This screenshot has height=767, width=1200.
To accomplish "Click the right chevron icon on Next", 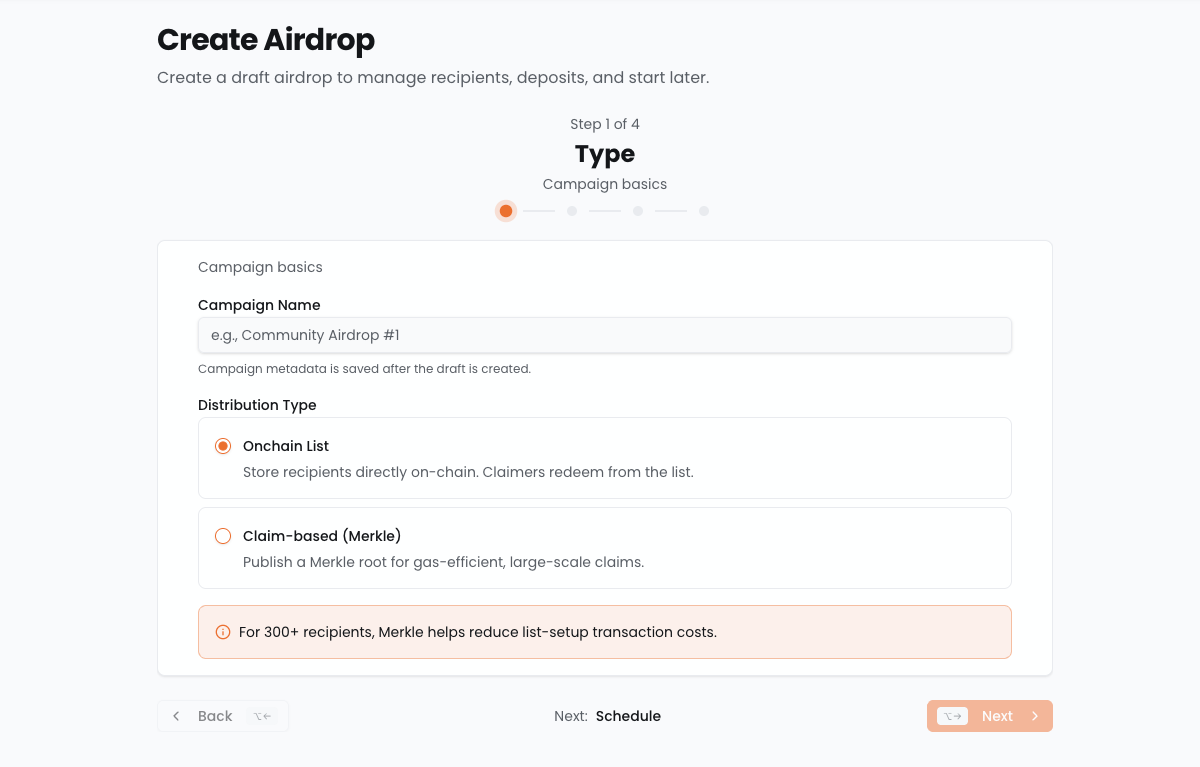I will pos(1035,716).
